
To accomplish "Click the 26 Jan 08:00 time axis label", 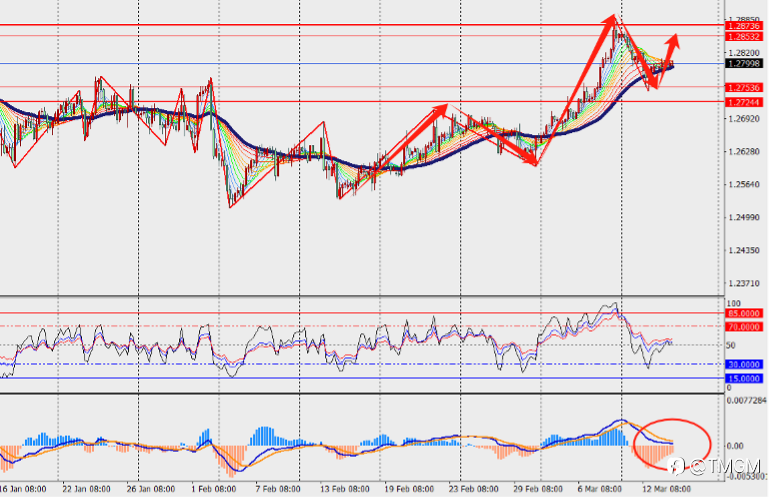I will pos(151,489).
